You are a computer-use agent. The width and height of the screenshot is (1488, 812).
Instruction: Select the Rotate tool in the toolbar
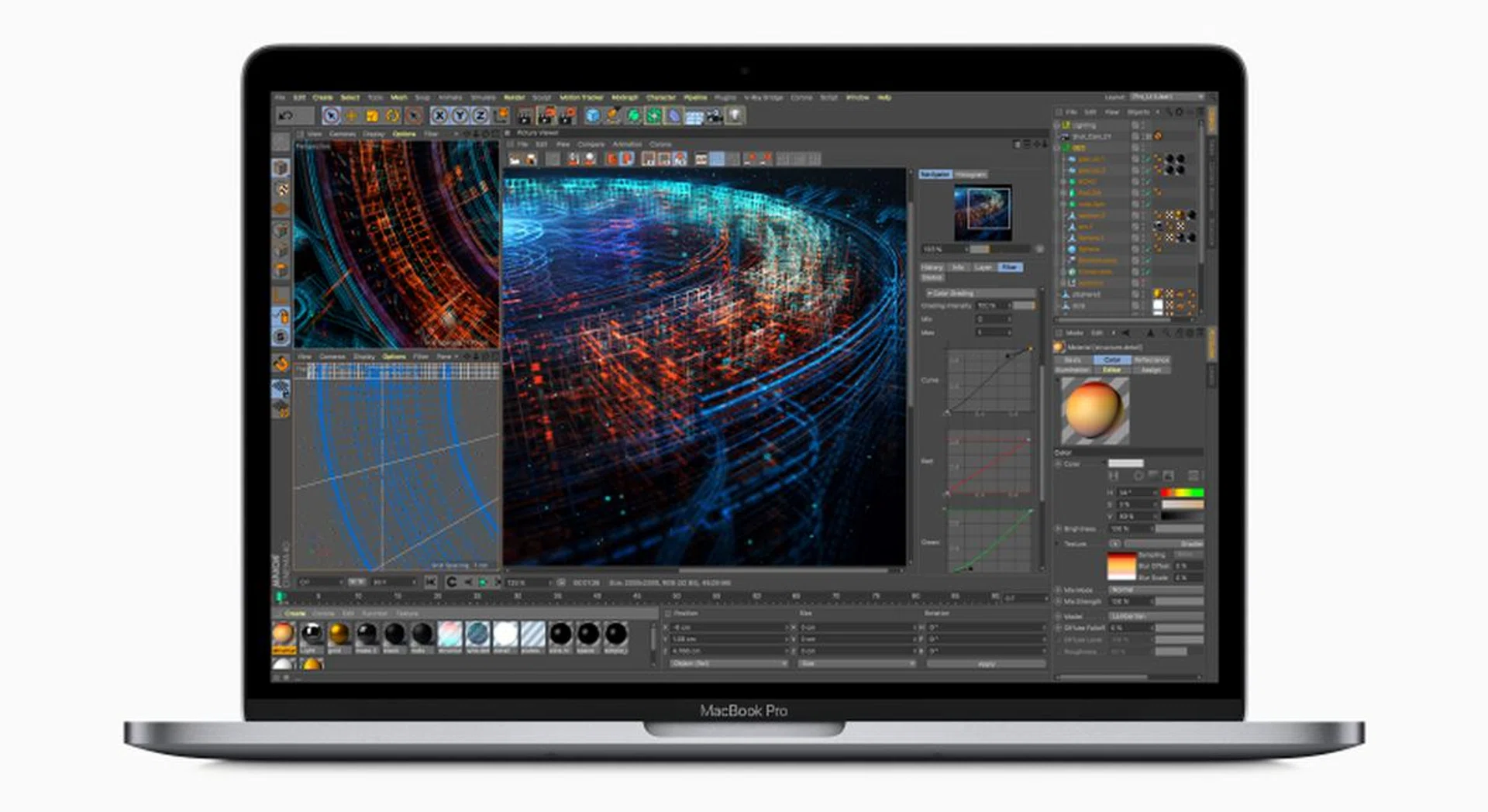(x=393, y=115)
